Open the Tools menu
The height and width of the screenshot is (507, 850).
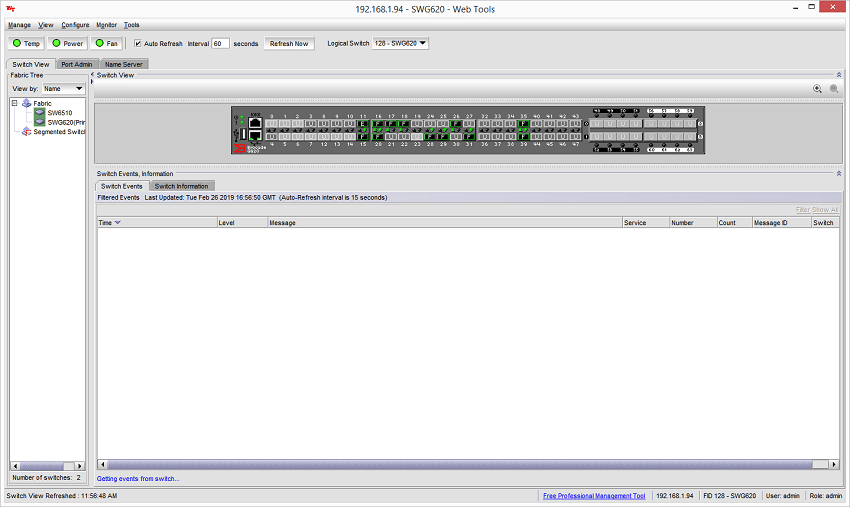coord(131,25)
